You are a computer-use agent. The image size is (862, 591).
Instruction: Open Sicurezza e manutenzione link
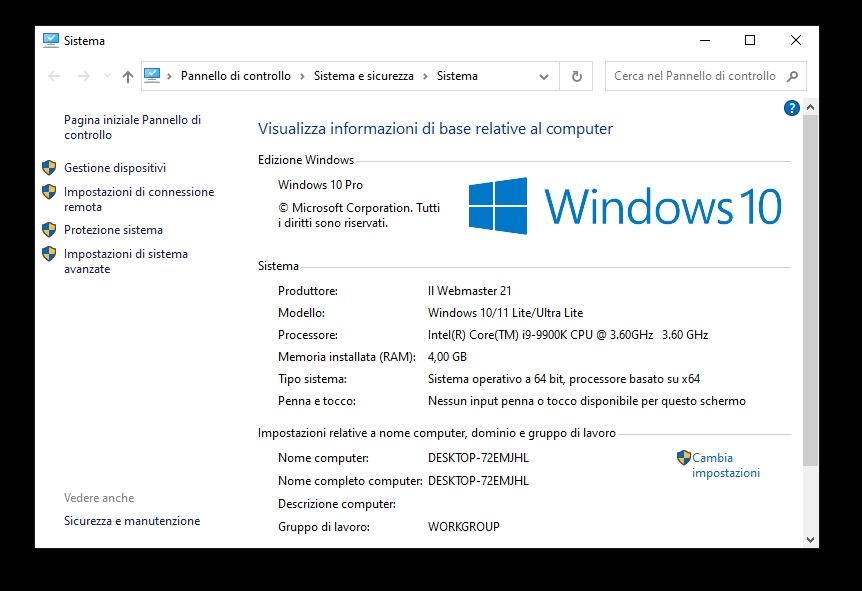tap(132, 521)
